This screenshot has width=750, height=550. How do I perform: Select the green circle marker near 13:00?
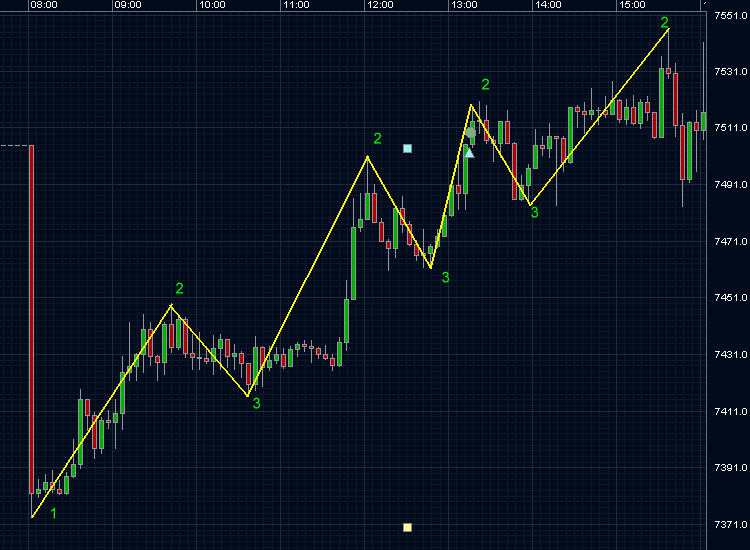471,132
